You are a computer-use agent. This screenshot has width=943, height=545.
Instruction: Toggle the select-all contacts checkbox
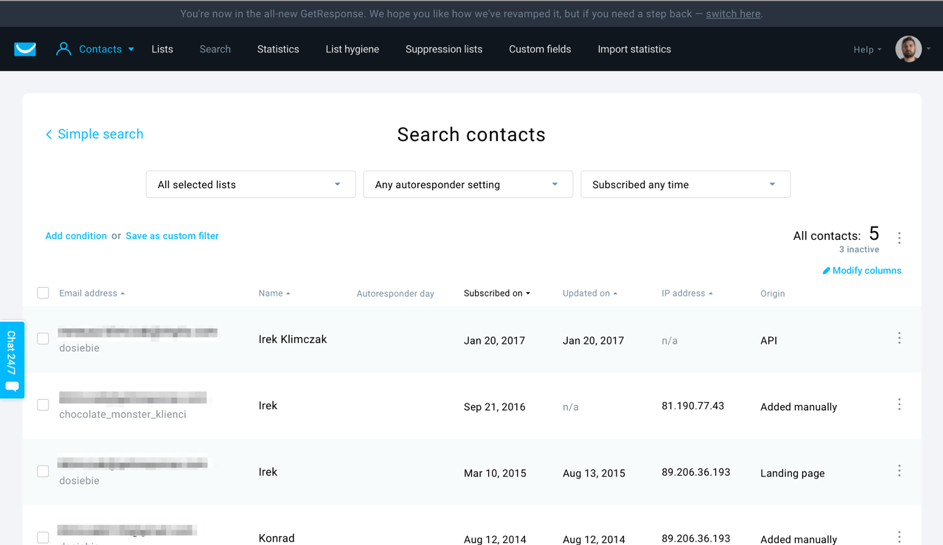[43, 293]
